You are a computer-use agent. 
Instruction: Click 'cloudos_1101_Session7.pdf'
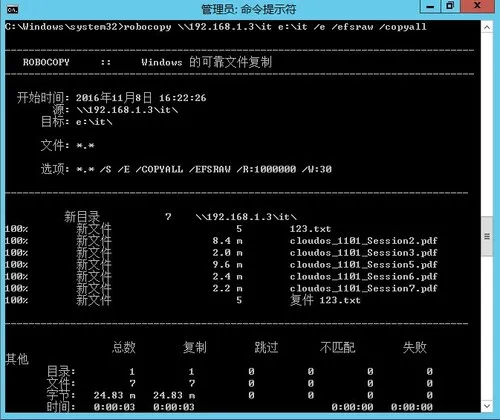point(364,288)
